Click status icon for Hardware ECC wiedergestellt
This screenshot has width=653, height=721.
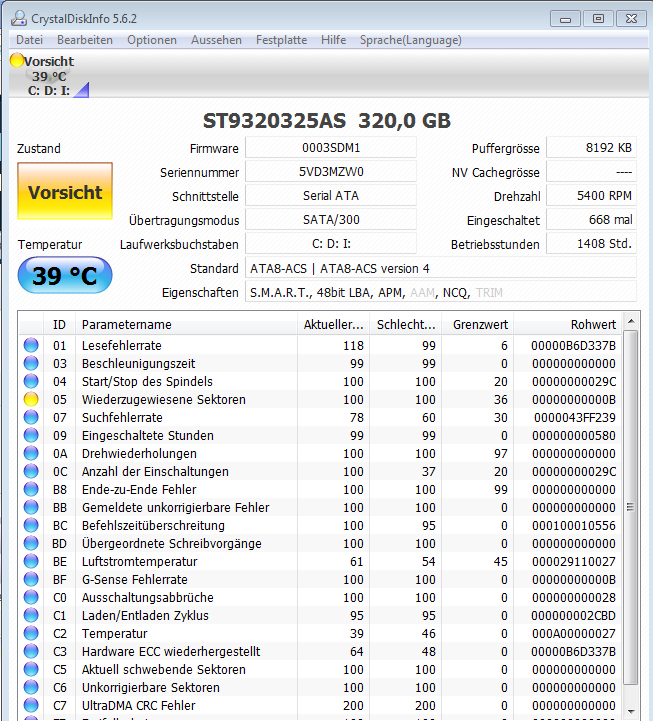tap(31, 651)
